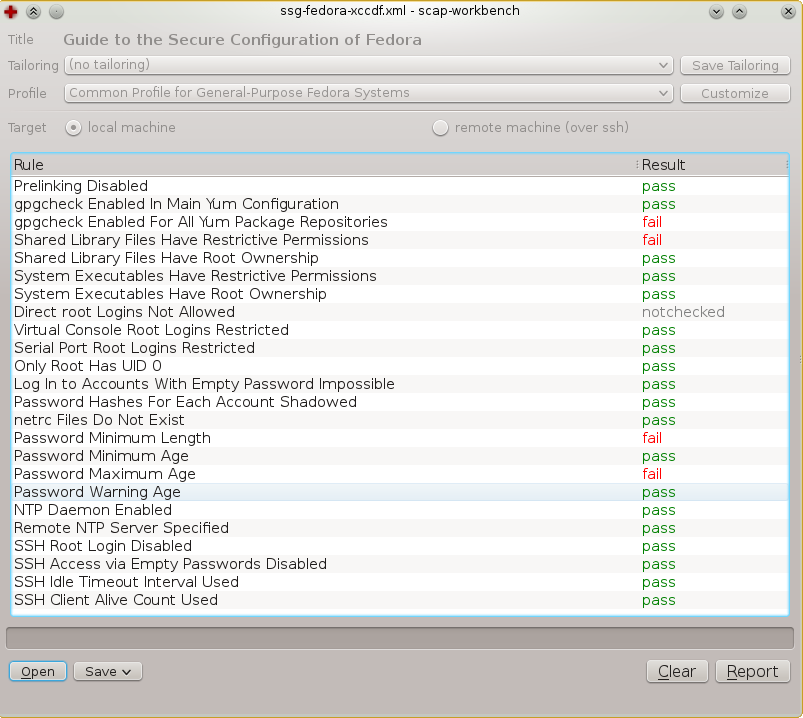This screenshot has width=803, height=718.
Task: Sort by the Result column header
Action: [710, 165]
